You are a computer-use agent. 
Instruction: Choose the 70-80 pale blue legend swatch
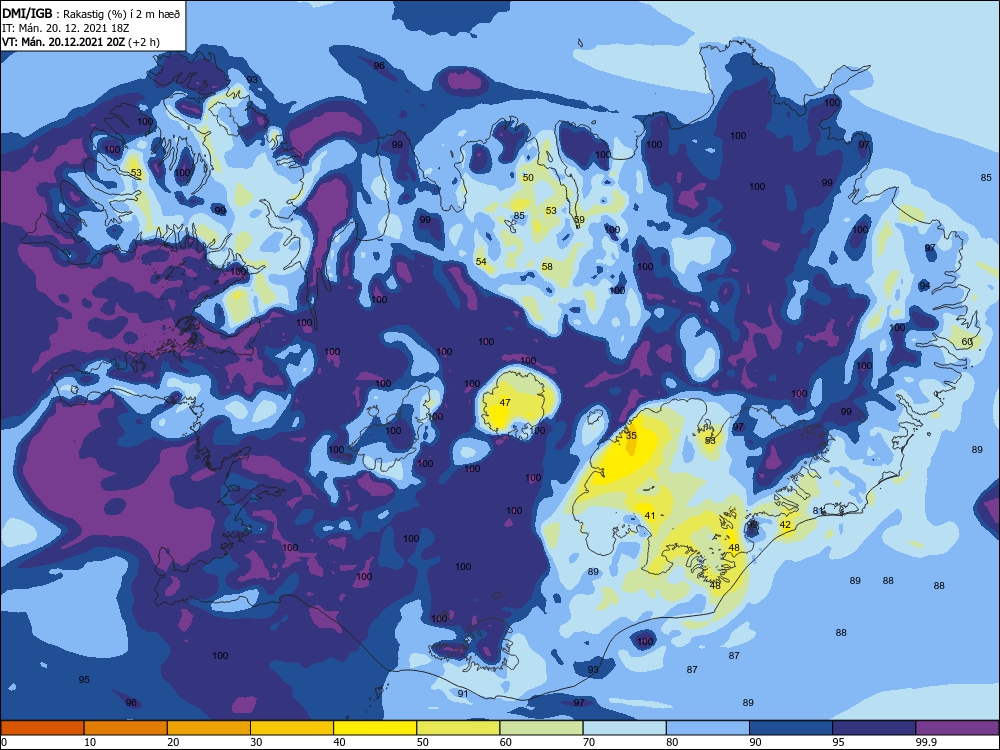624,728
